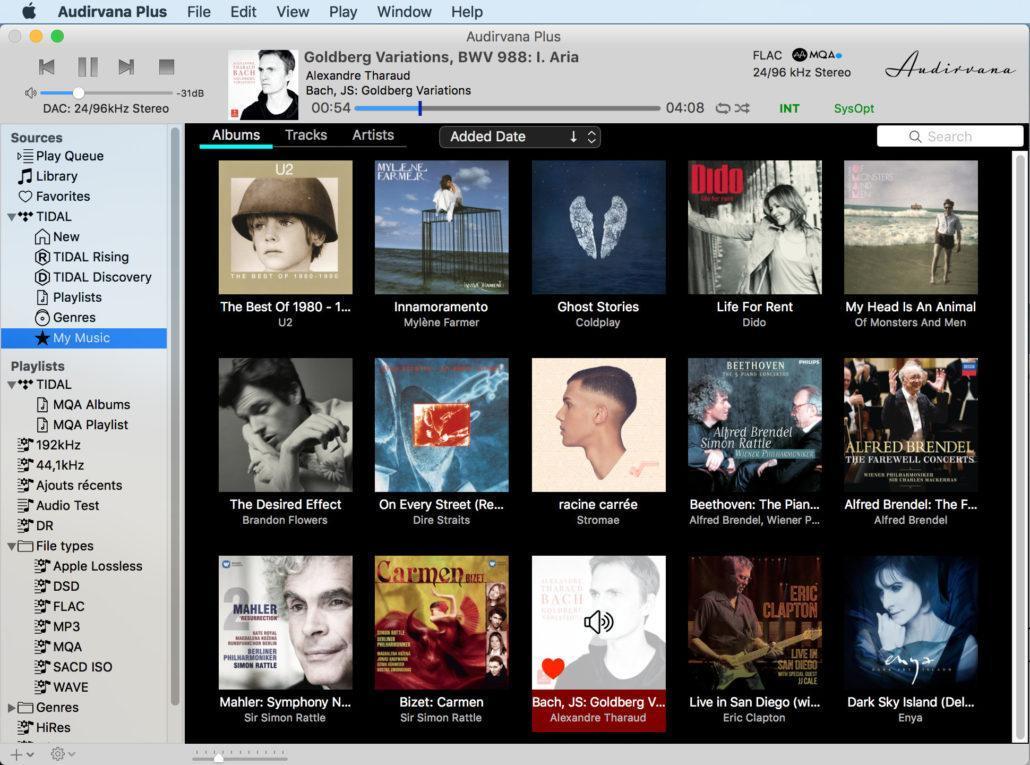The height and width of the screenshot is (765, 1030).
Task: Click the SysOpt button
Action: [x=853, y=108]
